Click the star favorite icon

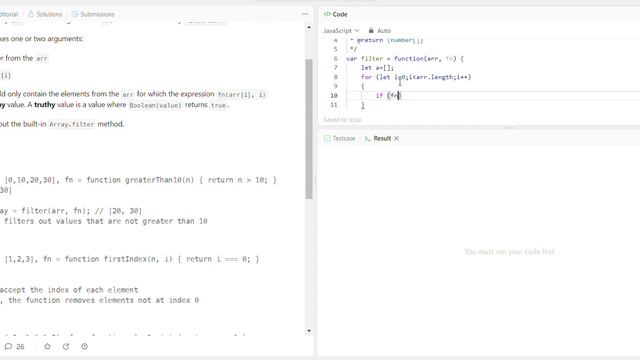click(47, 347)
